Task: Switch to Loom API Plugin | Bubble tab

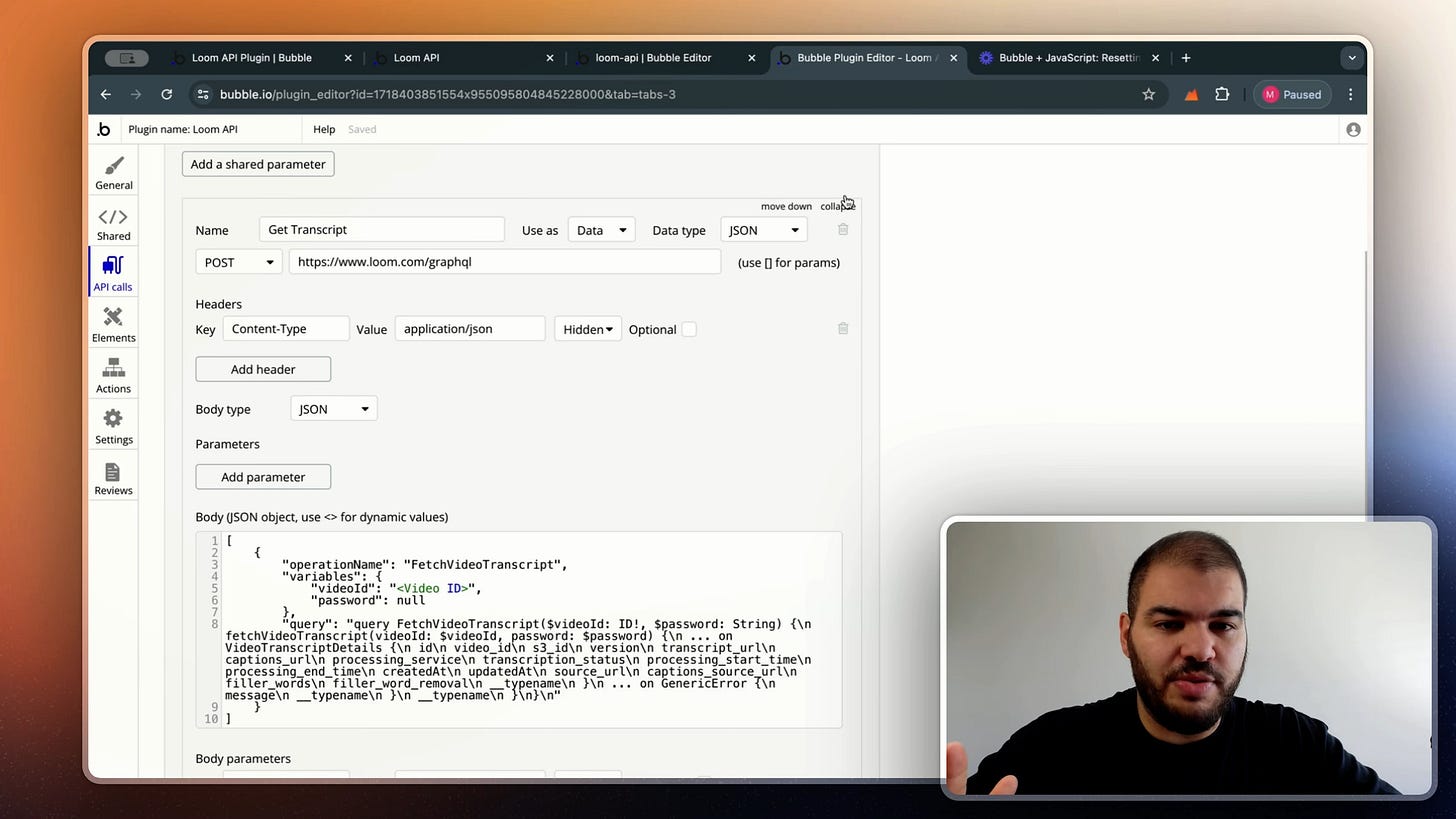Action: tap(252, 58)
